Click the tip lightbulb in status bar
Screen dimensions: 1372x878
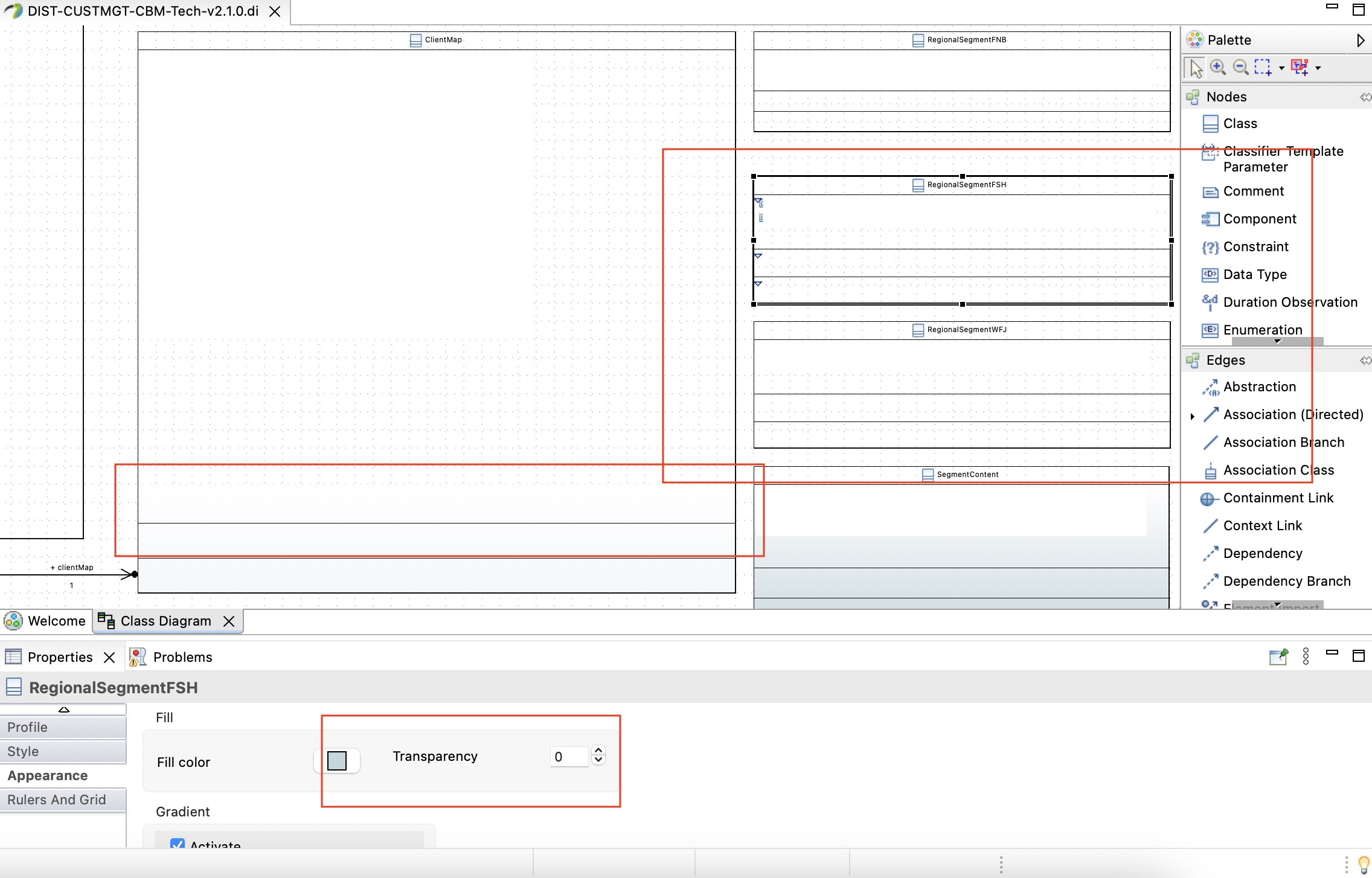[1363, 865]
